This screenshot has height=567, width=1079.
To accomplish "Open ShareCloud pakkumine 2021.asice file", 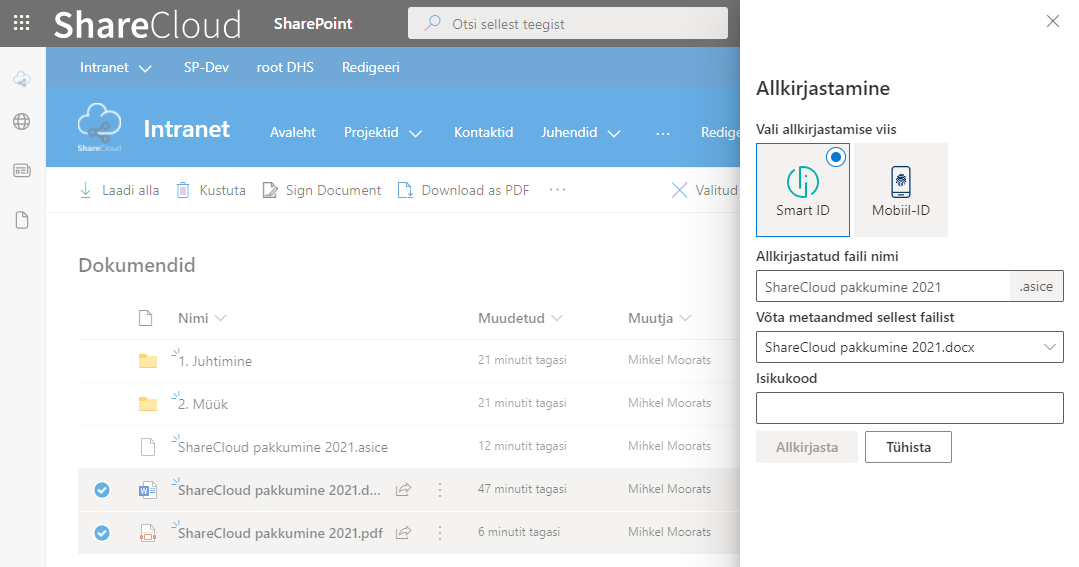I will pyautogui.click(x=283, y=447).
